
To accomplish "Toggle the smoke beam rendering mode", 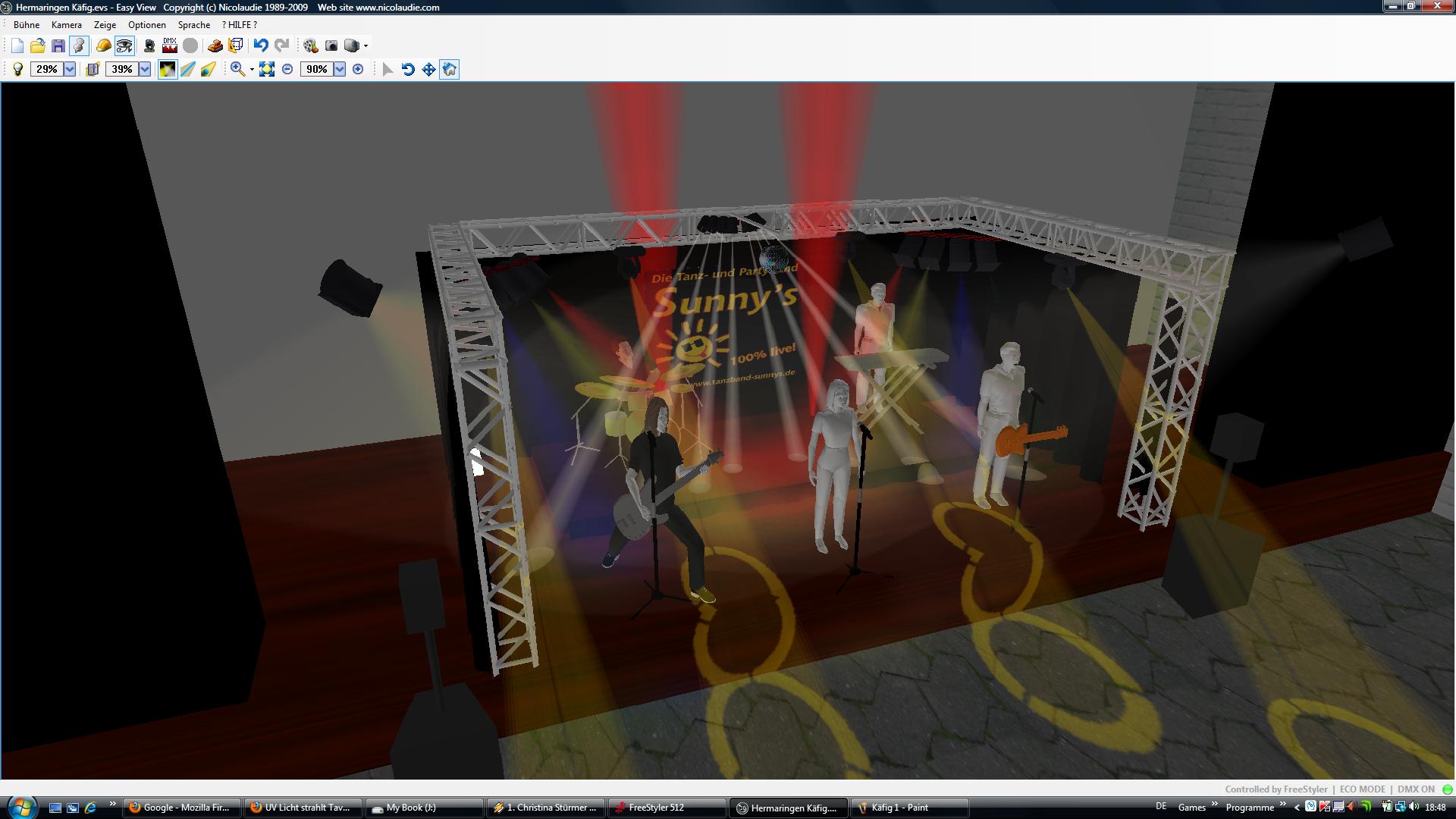I will [168, 69].
